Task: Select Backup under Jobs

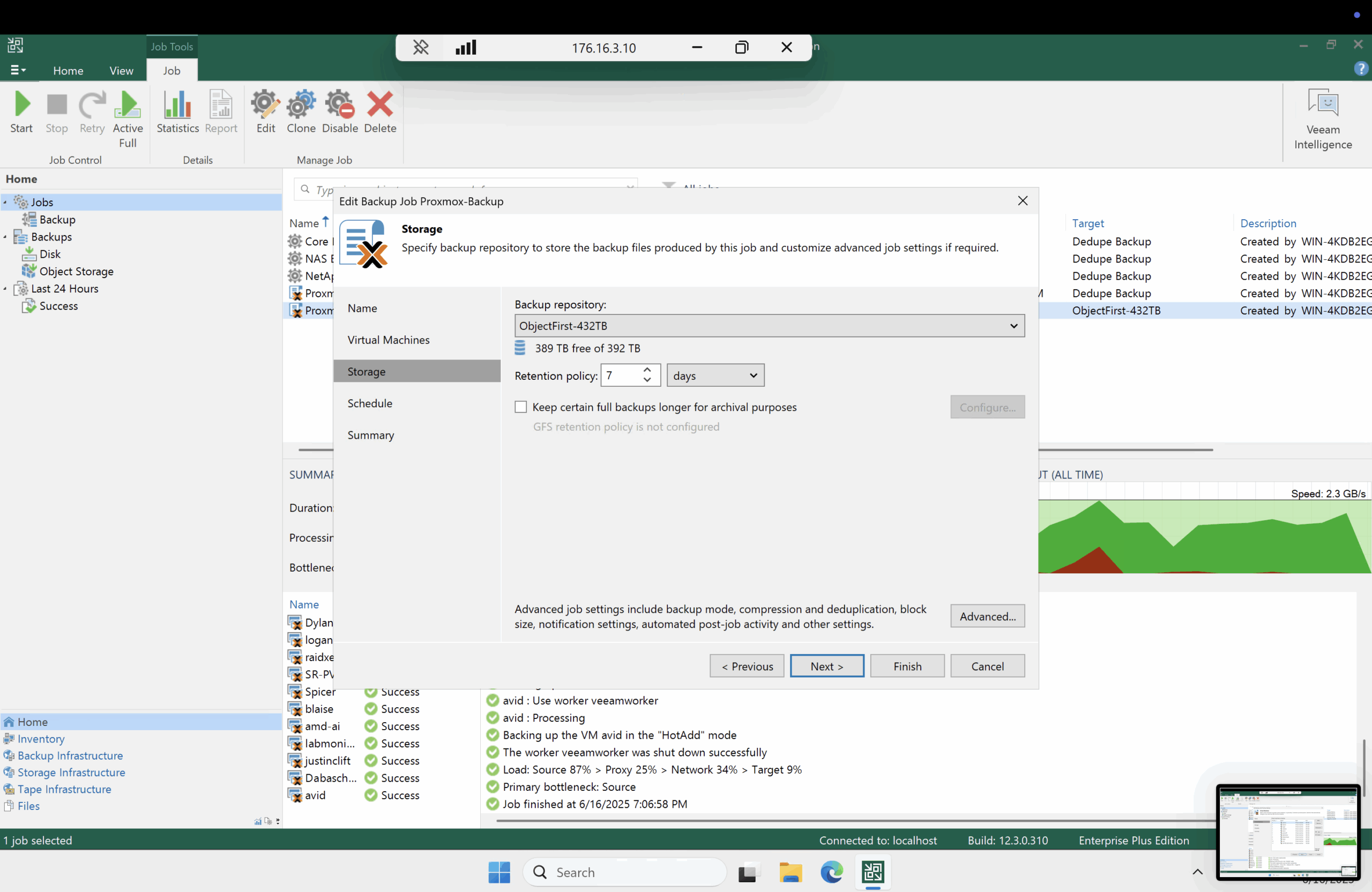Action: (x=57, y=220)
